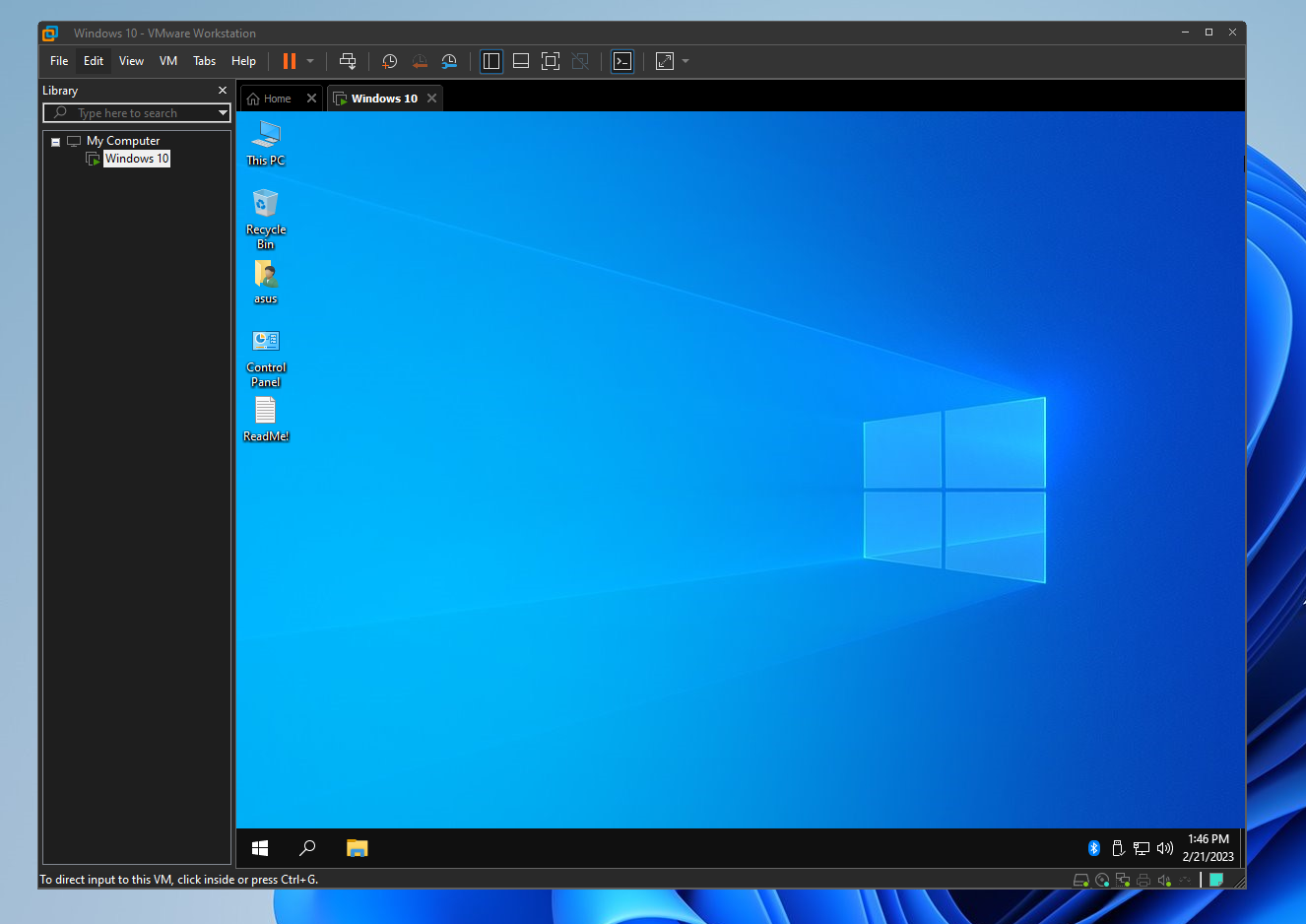Click the Library panel header label

[x=60, y=90]
